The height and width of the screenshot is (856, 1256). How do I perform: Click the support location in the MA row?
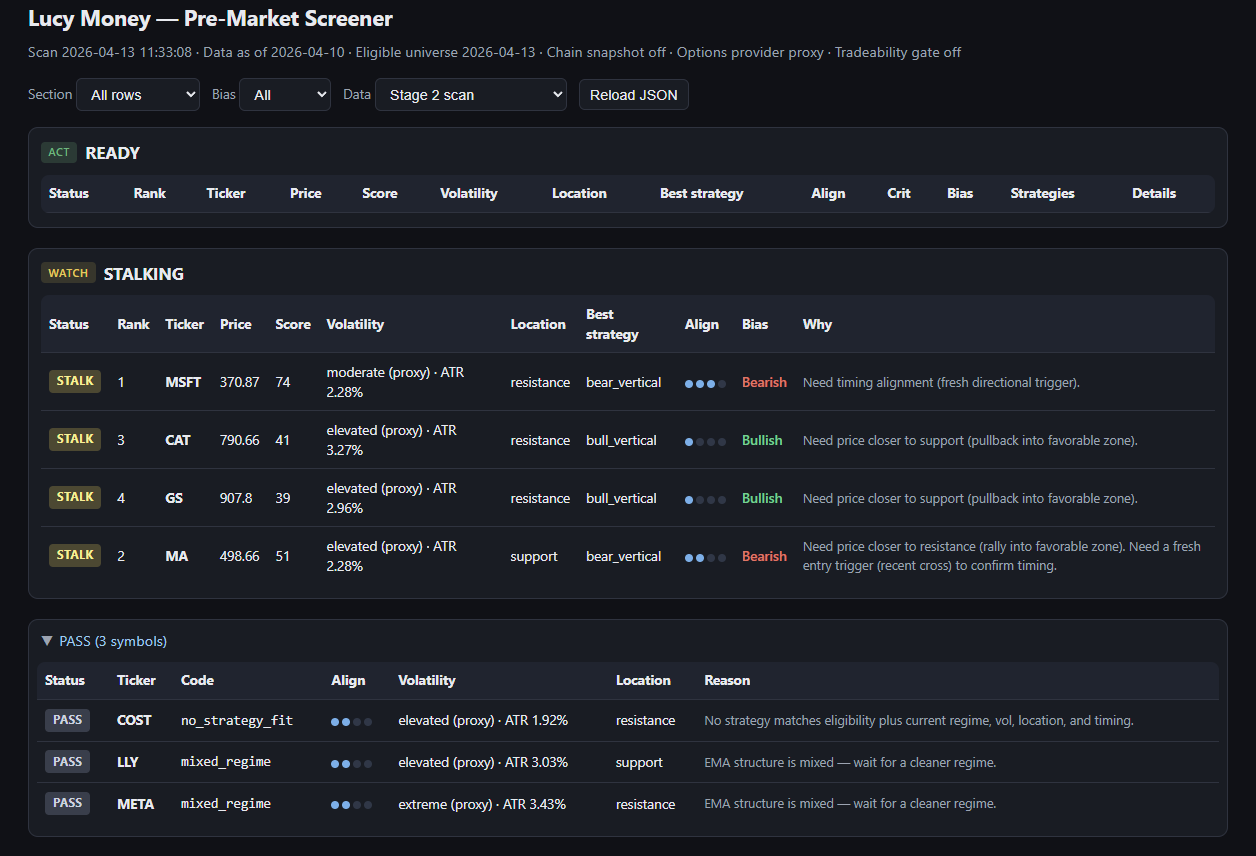click(x=534, y=556)
